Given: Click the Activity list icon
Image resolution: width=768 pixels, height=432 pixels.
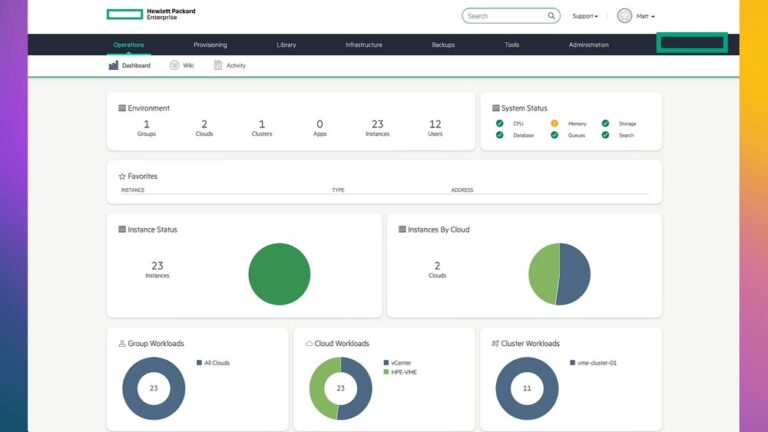Looking at the screenshot, I should click(x=218, y=65).
